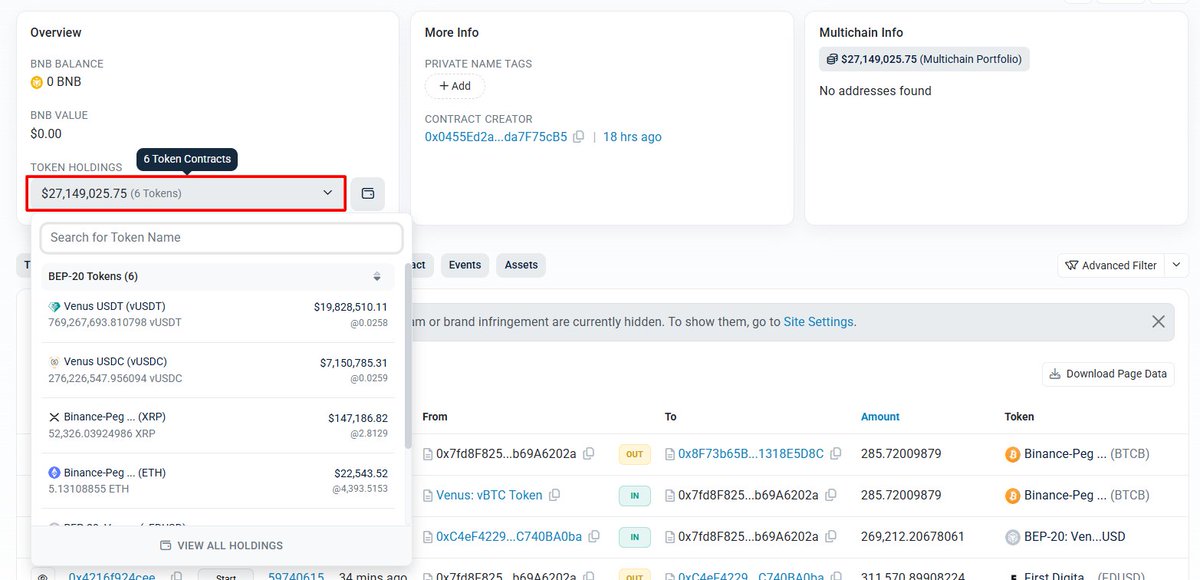Toggle the Advanced Filter button

tap(1111, 265)
